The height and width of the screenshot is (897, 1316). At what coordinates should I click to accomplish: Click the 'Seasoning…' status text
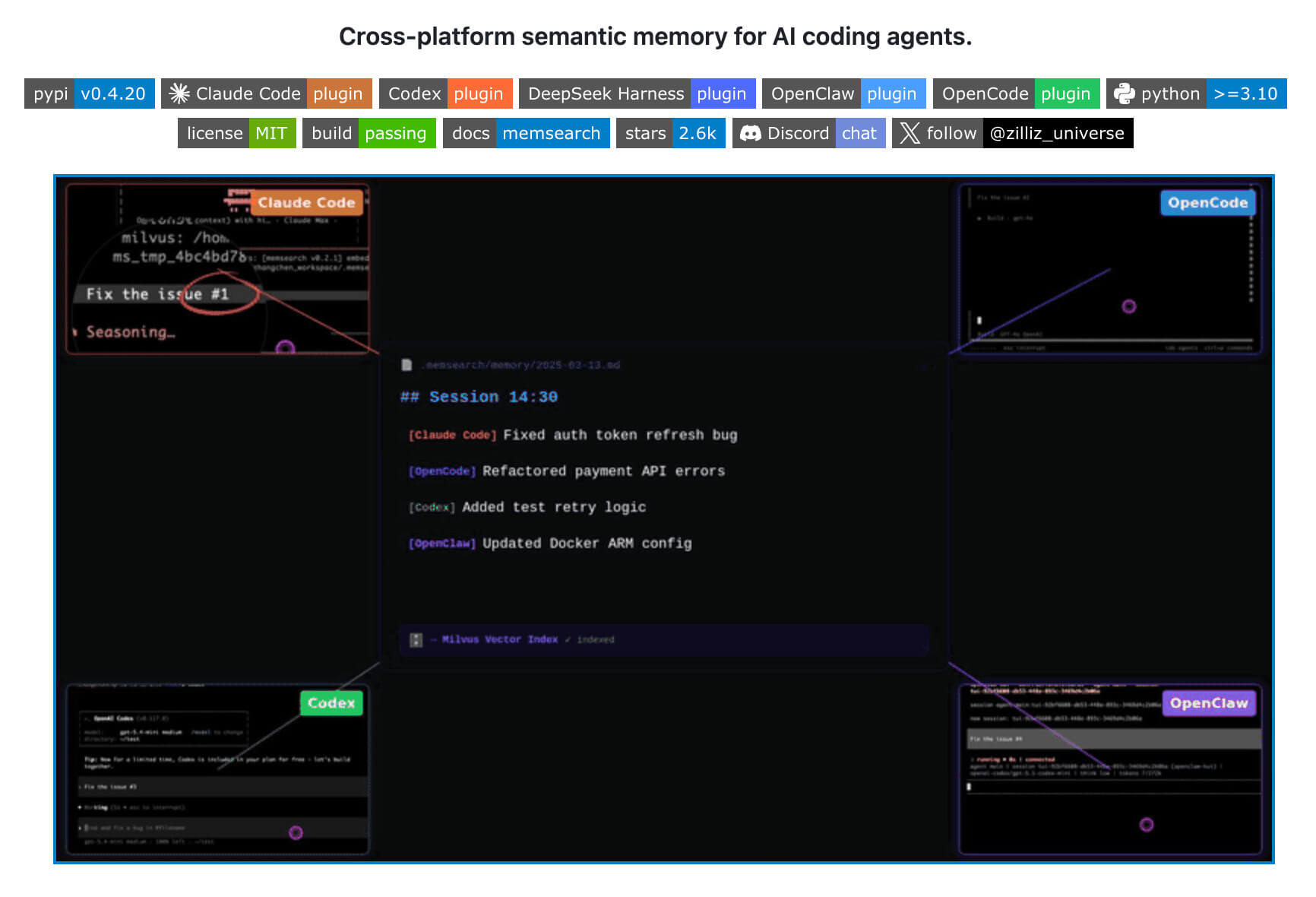pos(131,331)
